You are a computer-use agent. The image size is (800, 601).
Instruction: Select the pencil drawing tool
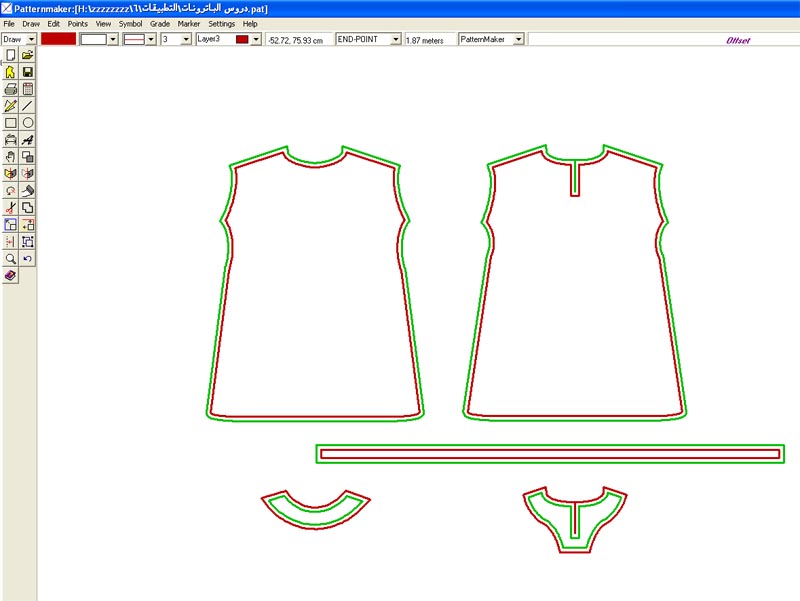point(11,106)
